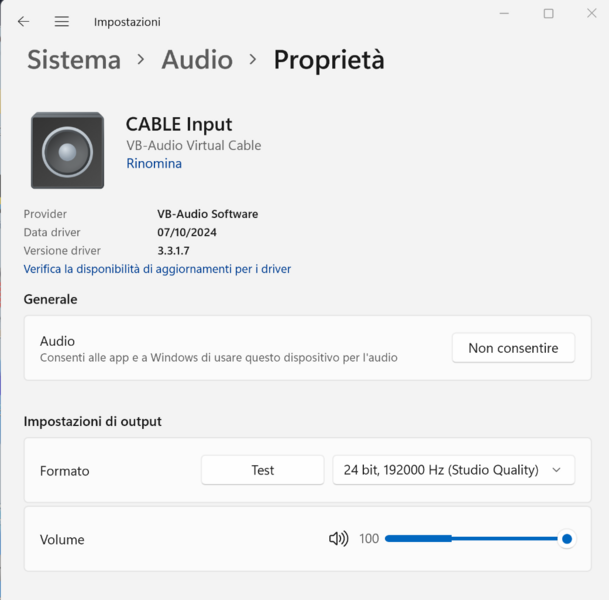The height and width of the screenshot is (600, 609).
Task: Click the Rinomina link
Action: (154, 164)
